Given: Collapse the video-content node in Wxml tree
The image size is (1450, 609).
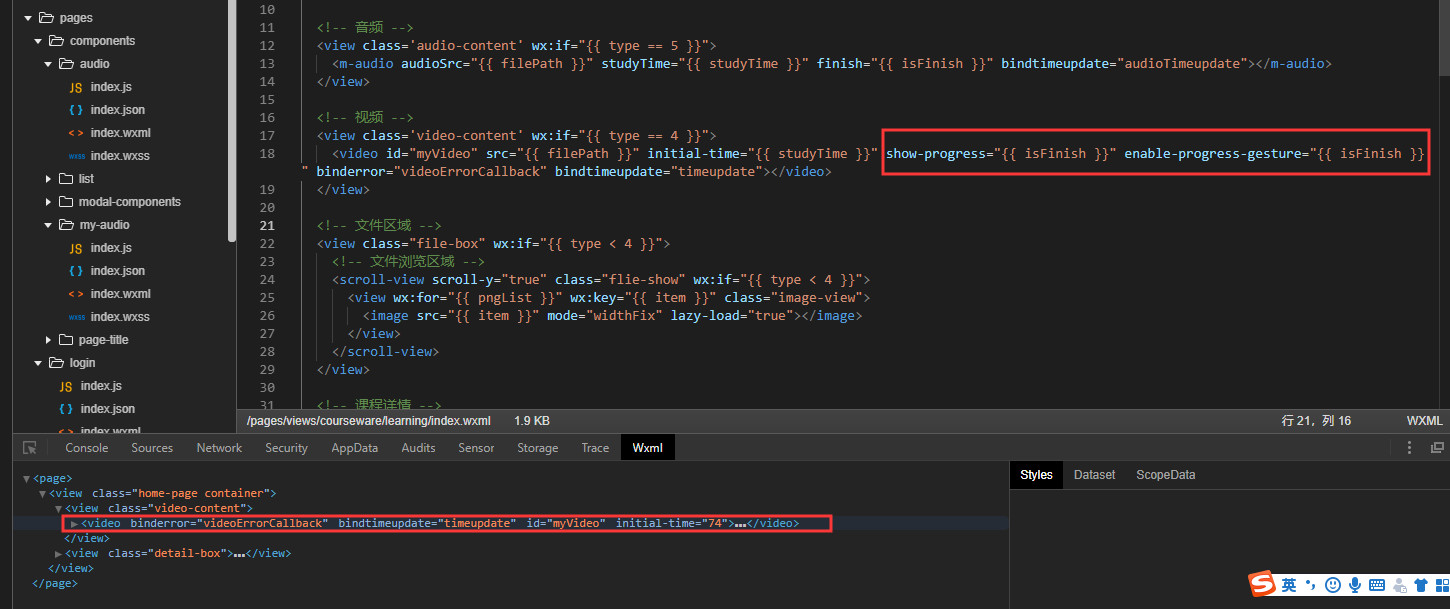Looking at the screenshot, I should point(58,509).
